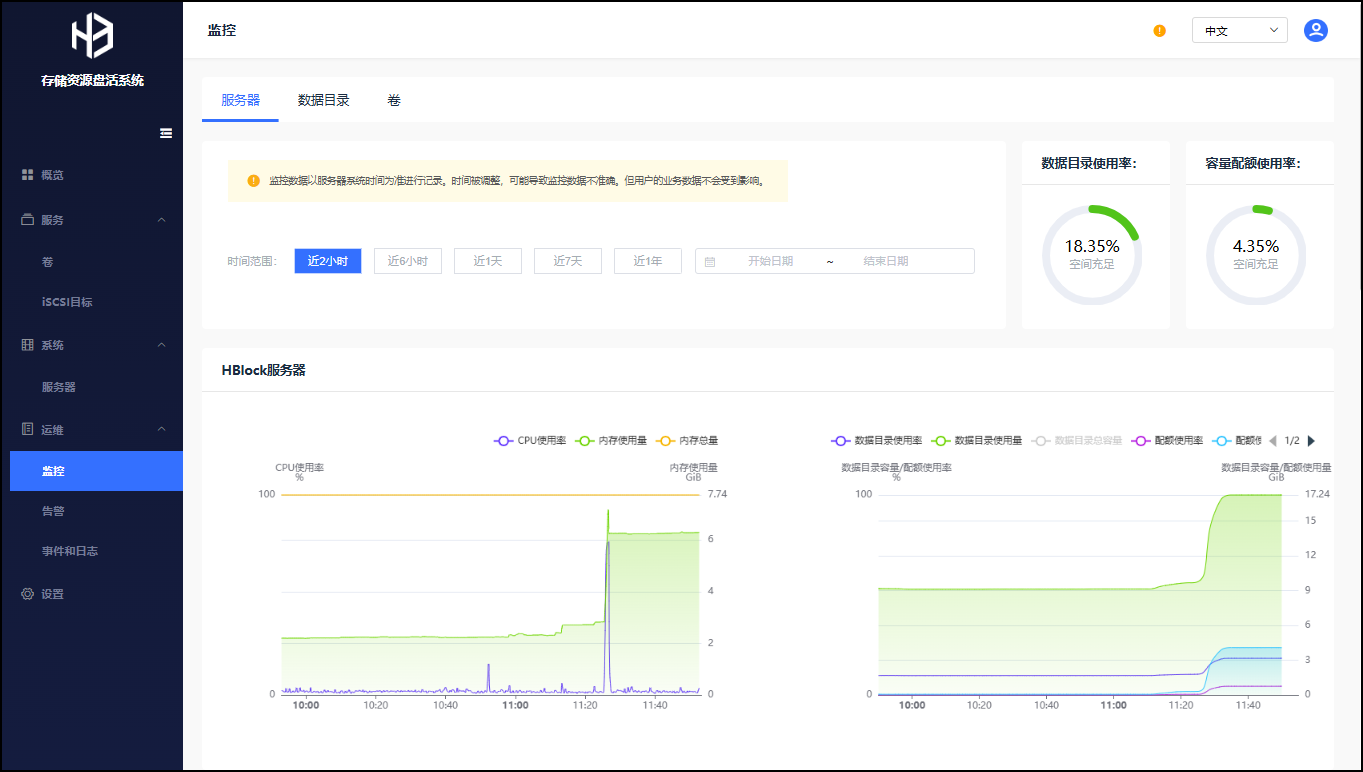Screen dimensions: 1363x772
Task: Click the 开始日期 start date field
Action: (770, 261)
